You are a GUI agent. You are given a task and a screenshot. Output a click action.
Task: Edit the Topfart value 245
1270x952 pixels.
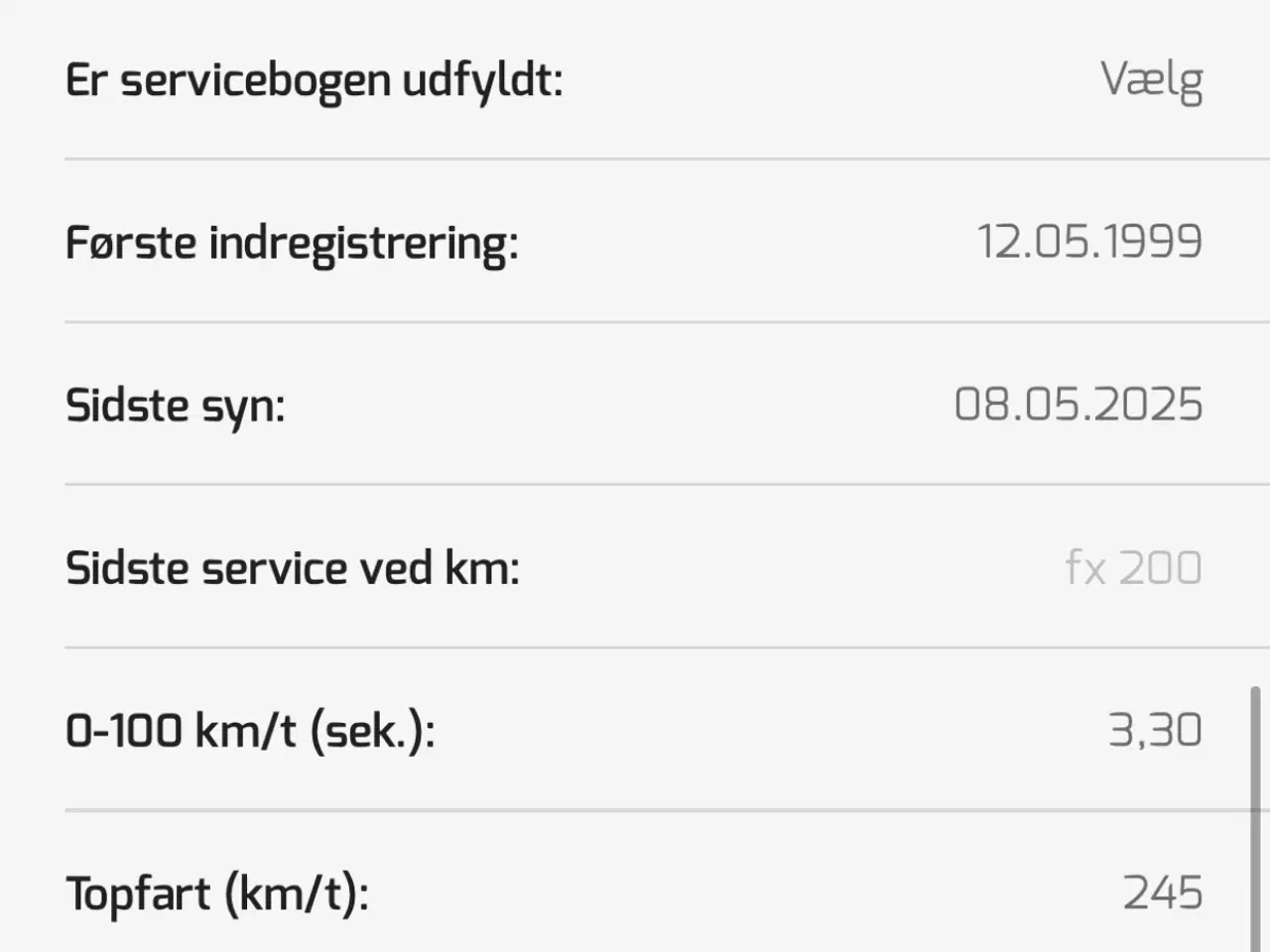point(1163,892)
